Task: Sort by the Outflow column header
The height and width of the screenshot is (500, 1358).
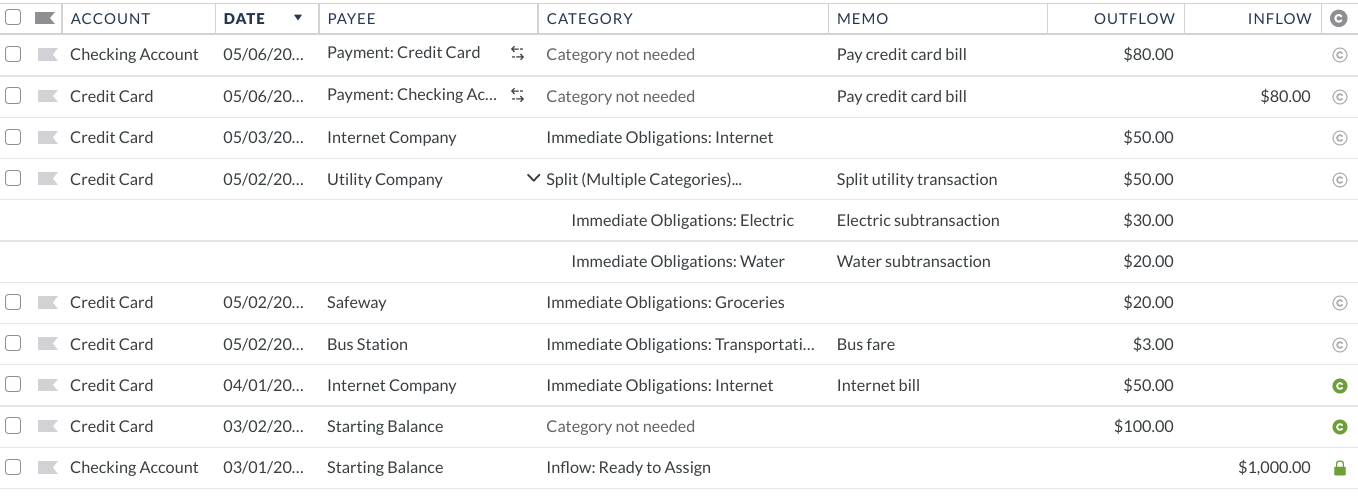Action: [1134, 18]
